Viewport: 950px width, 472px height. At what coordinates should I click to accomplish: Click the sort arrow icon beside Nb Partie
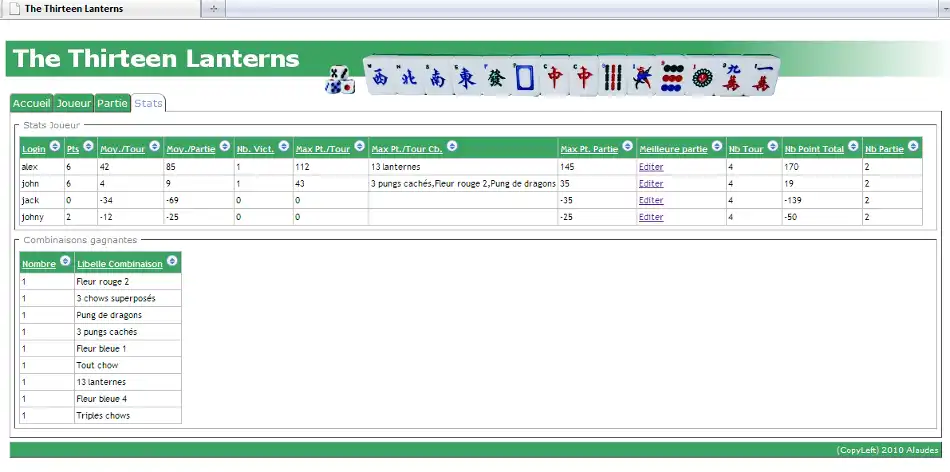coord(913,146)
